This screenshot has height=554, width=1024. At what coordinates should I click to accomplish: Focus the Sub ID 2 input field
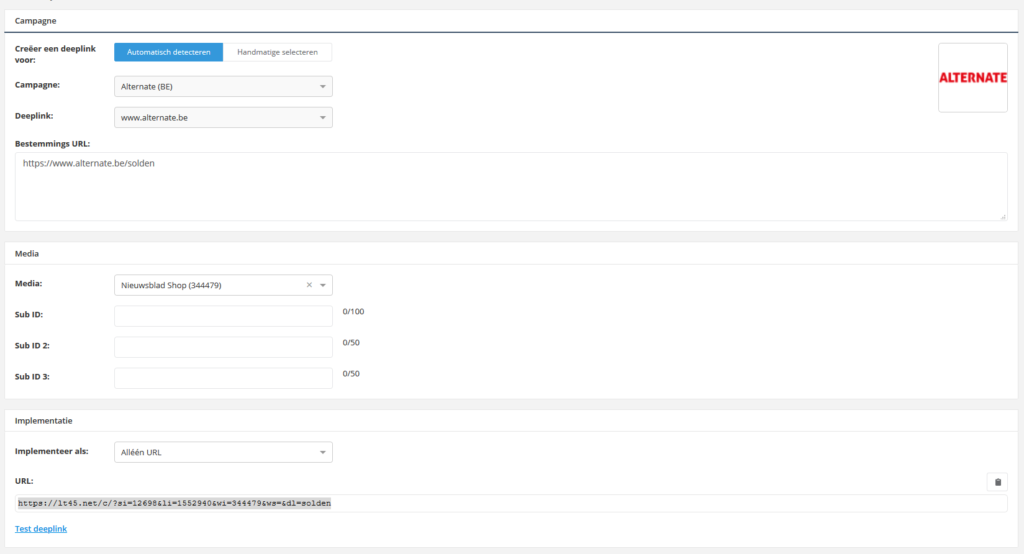pyautogui.click(x=223, y=347)
